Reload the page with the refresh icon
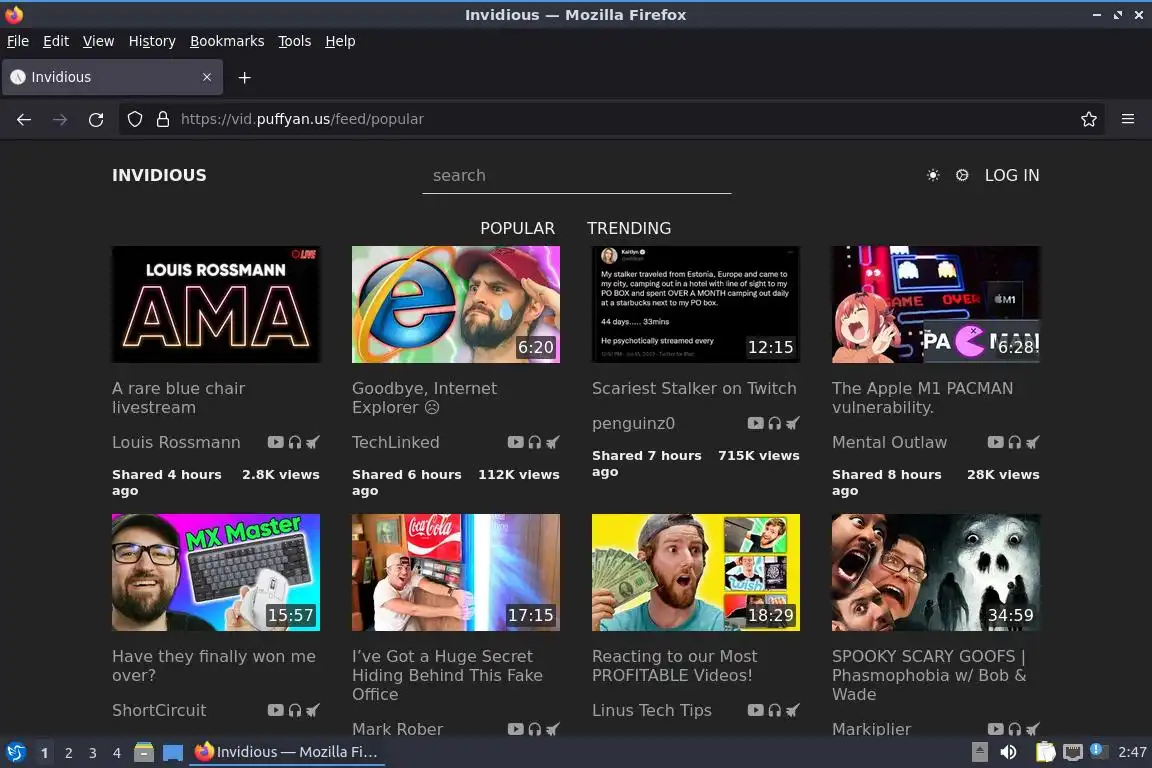Viewport: 1152px width, 768px height. click(96, 119)
